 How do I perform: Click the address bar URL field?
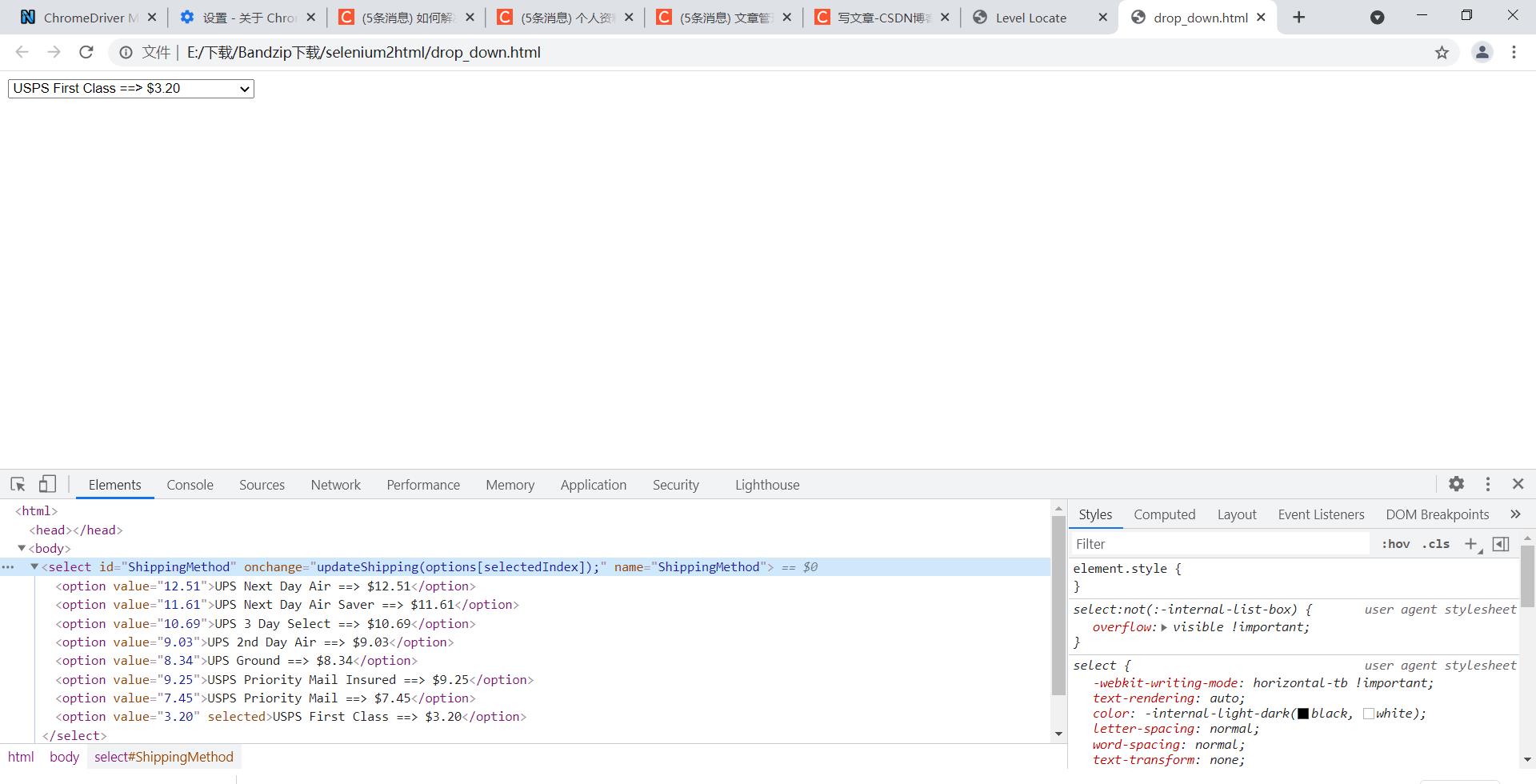tap(768, 52)
